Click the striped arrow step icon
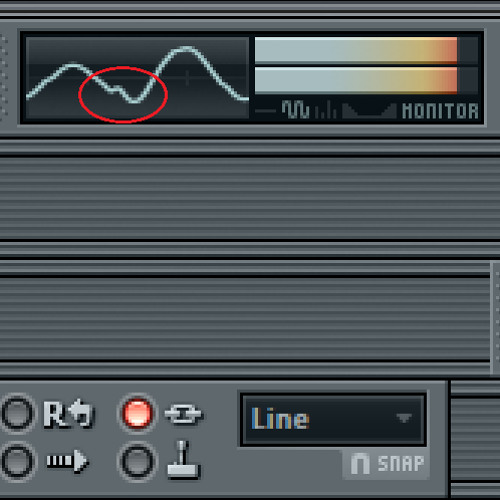 [x=68, y=461]
